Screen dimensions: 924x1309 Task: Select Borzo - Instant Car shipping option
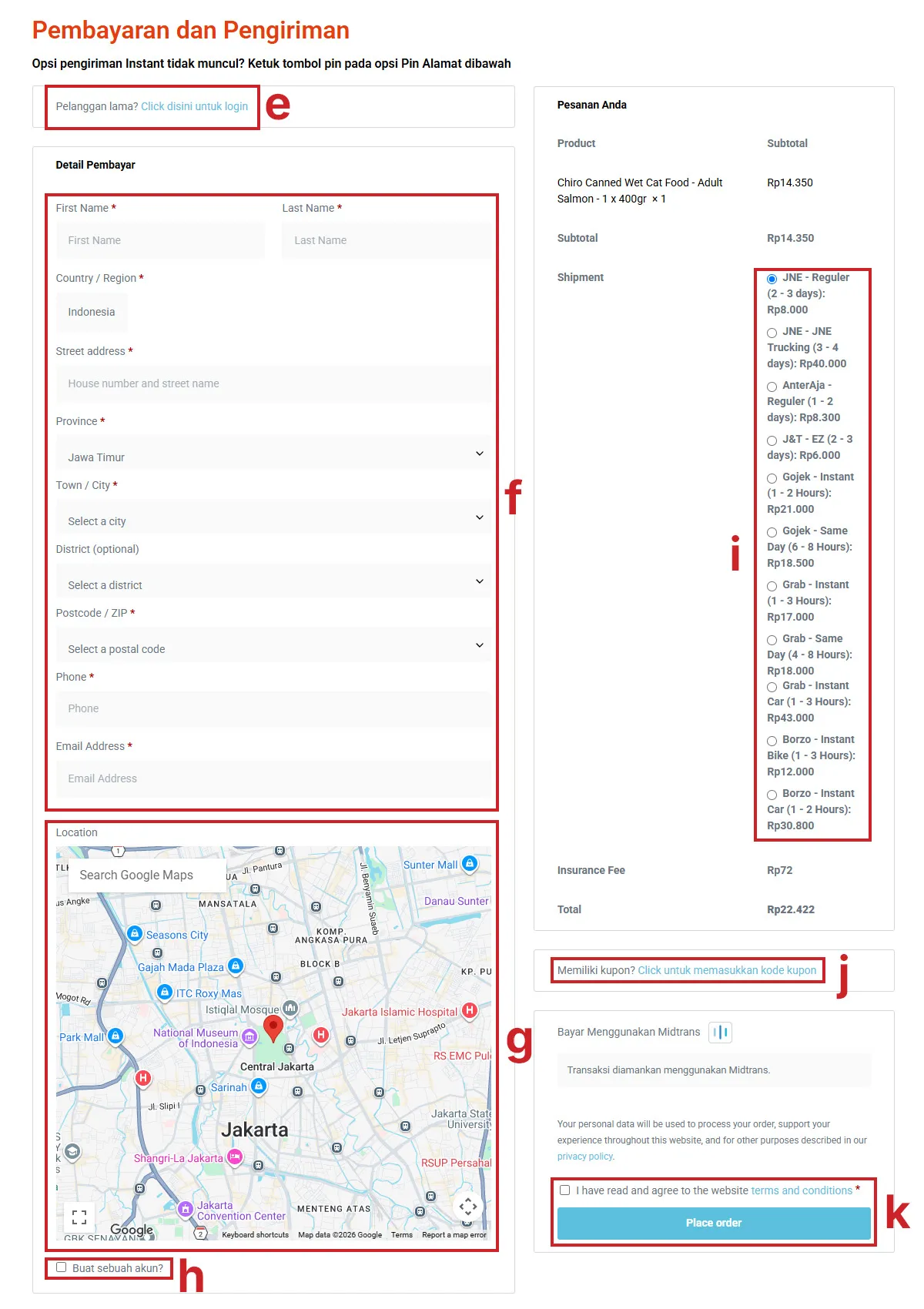click(x=772, y=795)
